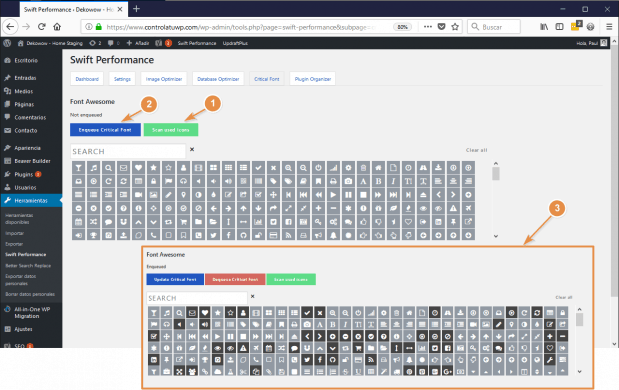Click the red Dequeue Critical Font button
This screenshot has width=619, height=390.
point(235,279)
